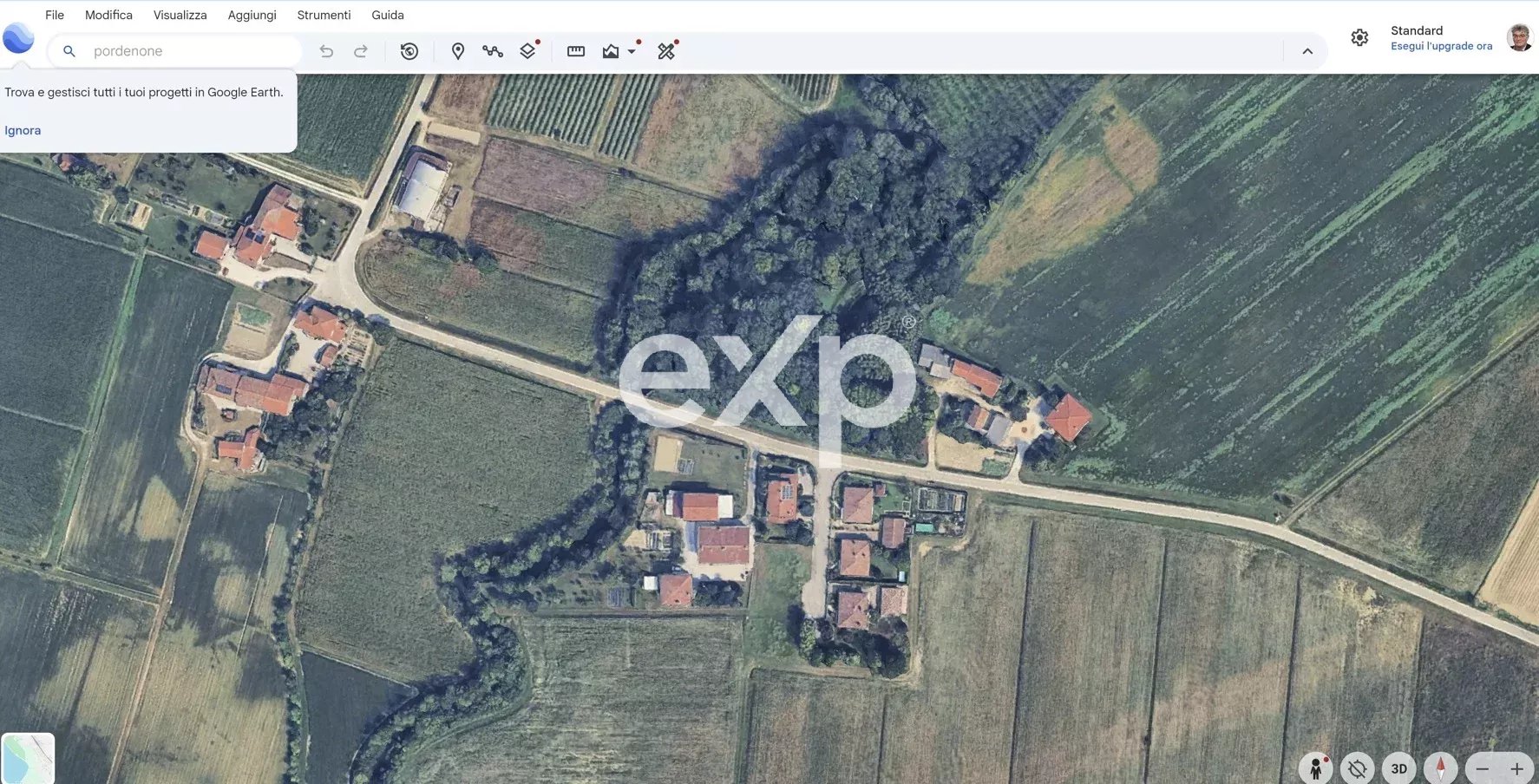
Task: Open the user account avatar
Action: click(1519, 37)
